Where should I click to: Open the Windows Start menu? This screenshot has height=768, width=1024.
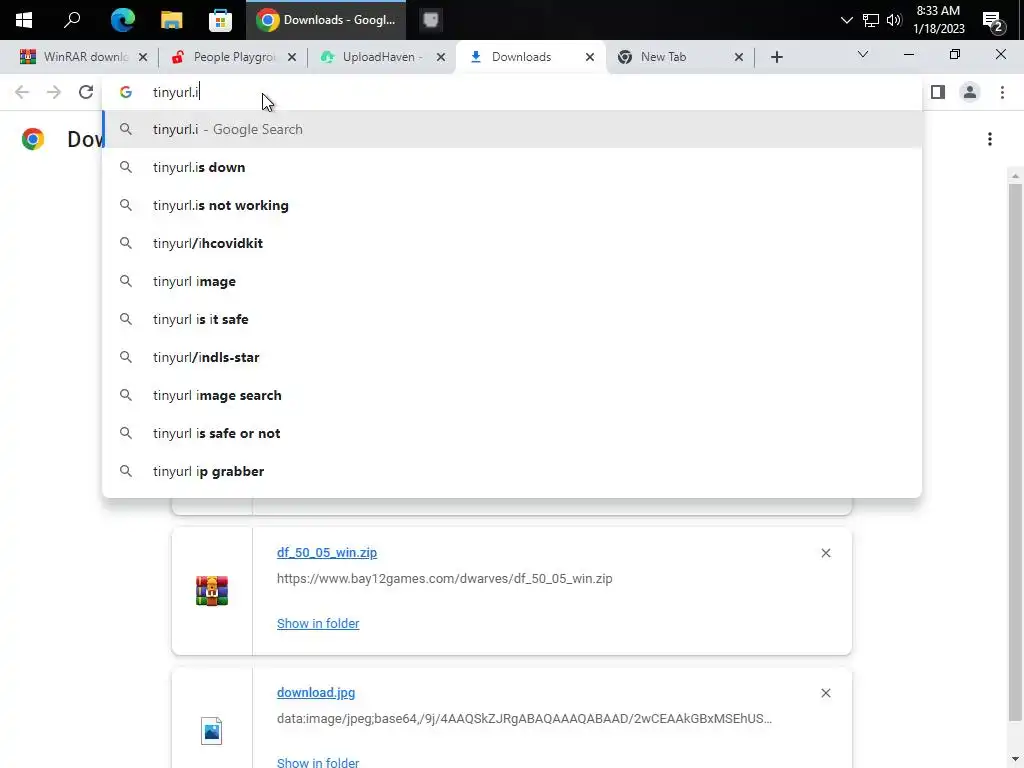(24, 20)
